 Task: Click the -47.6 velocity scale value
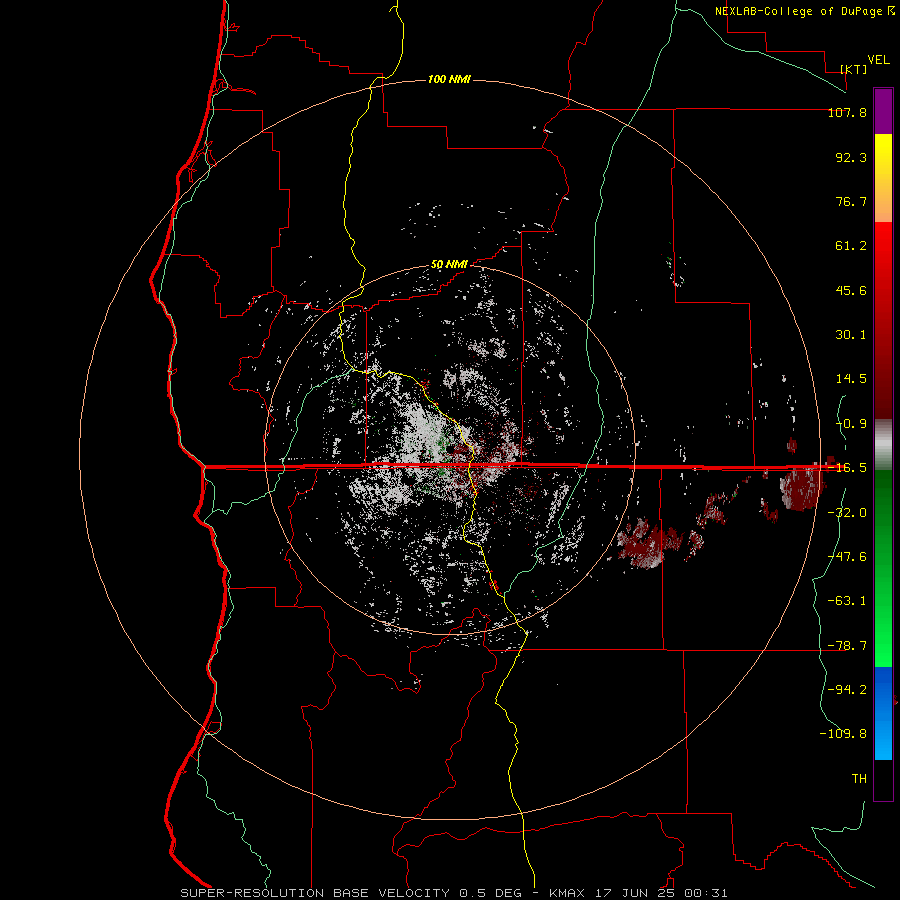[x=847, y=557]
